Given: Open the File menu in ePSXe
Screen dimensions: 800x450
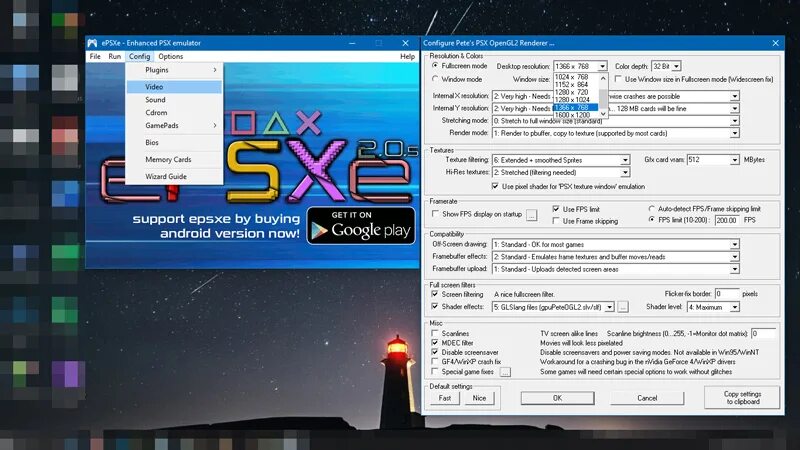Looking at the screenshot, I should tap(95, 57).
